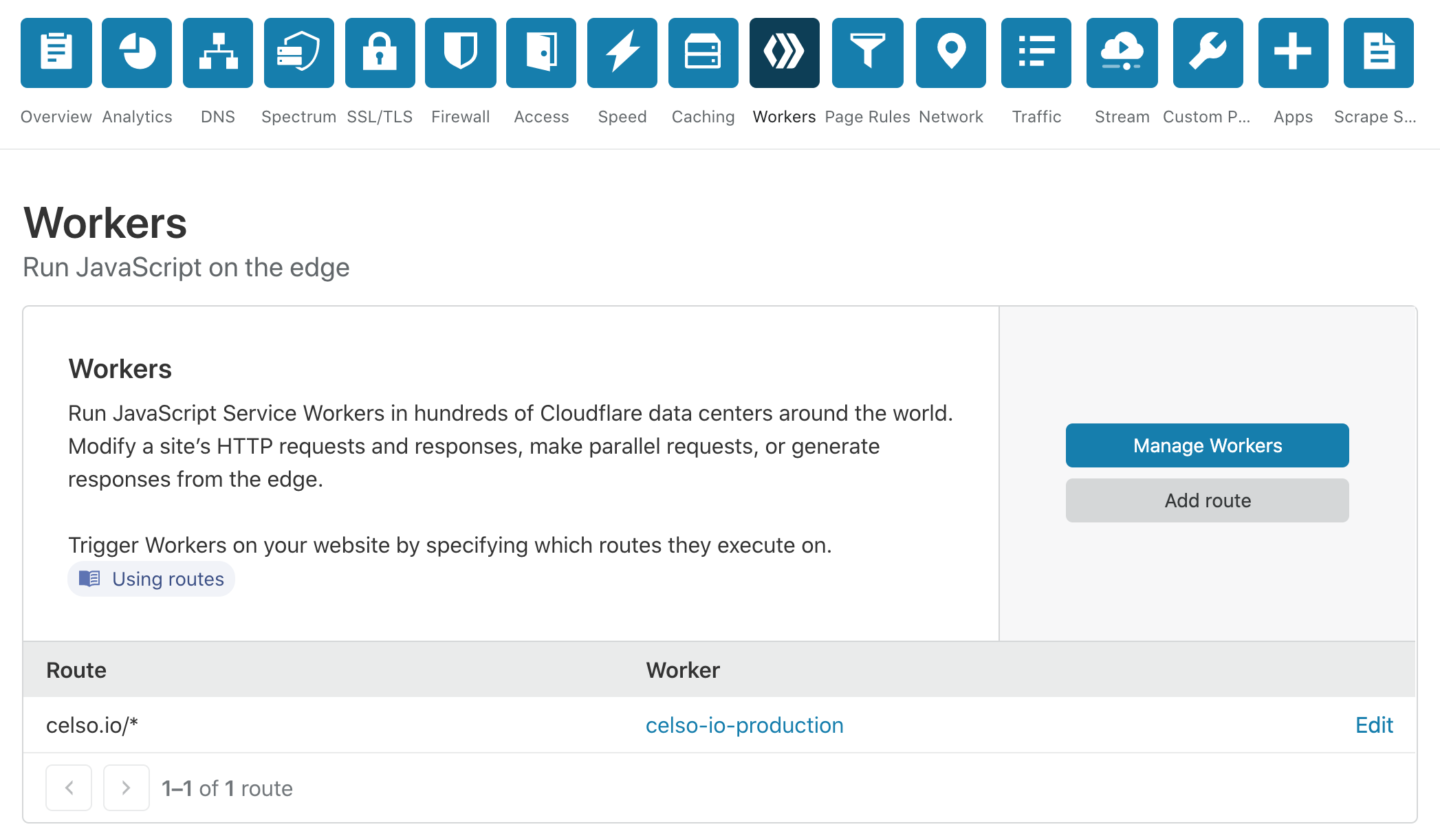Open Page Rules funnel icon

867,52
